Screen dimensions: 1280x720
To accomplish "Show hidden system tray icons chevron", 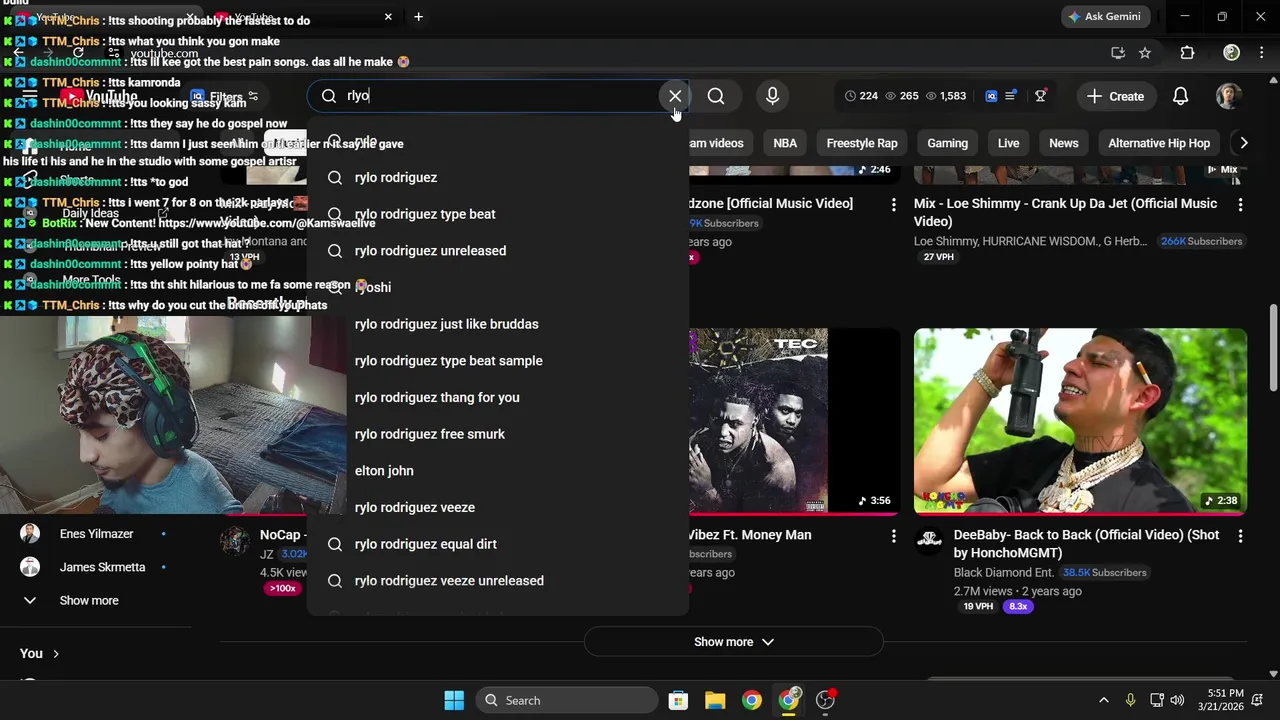I will click(x=1103, y=700).
